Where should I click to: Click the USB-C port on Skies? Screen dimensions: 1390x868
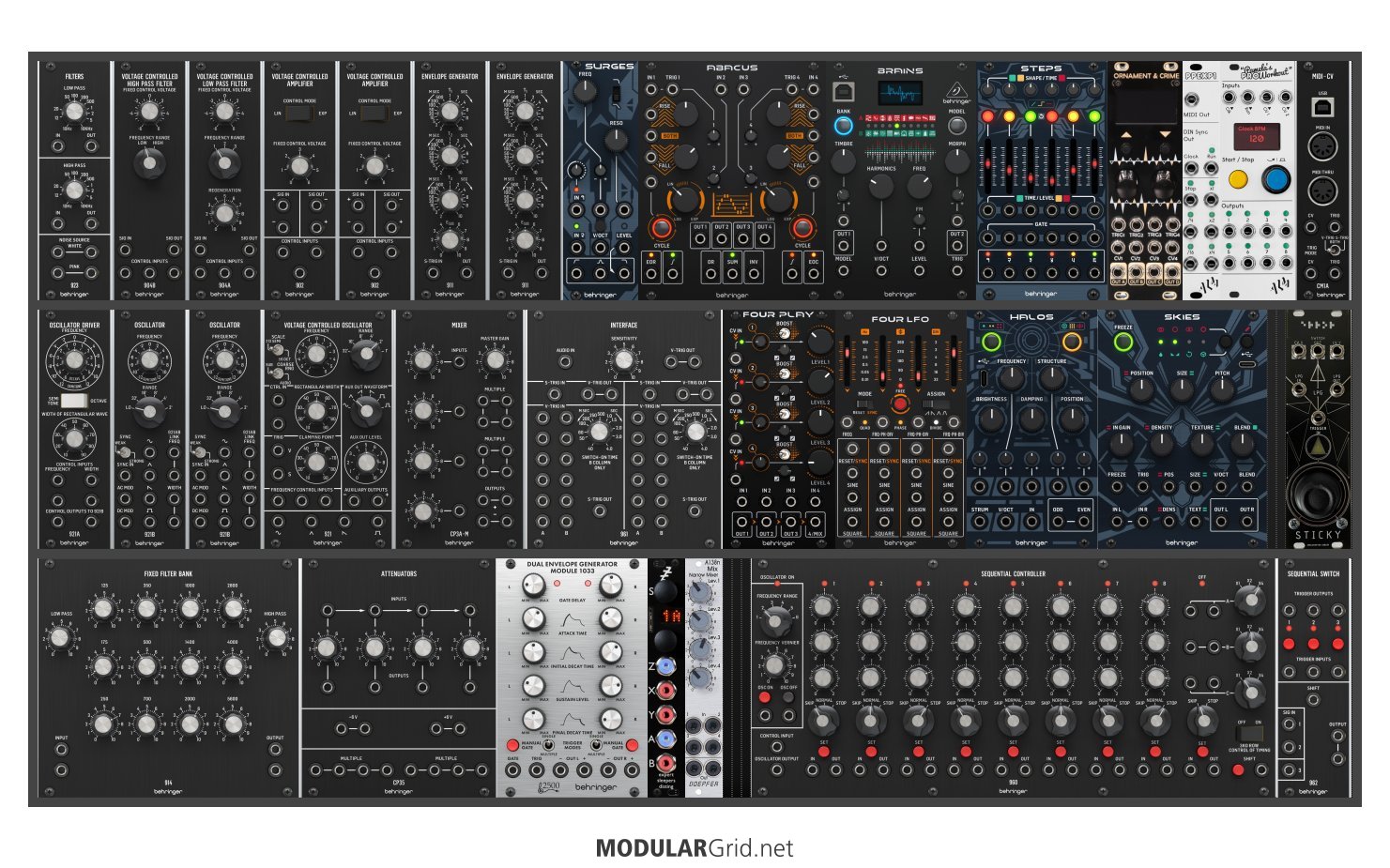coord(1246,364)
